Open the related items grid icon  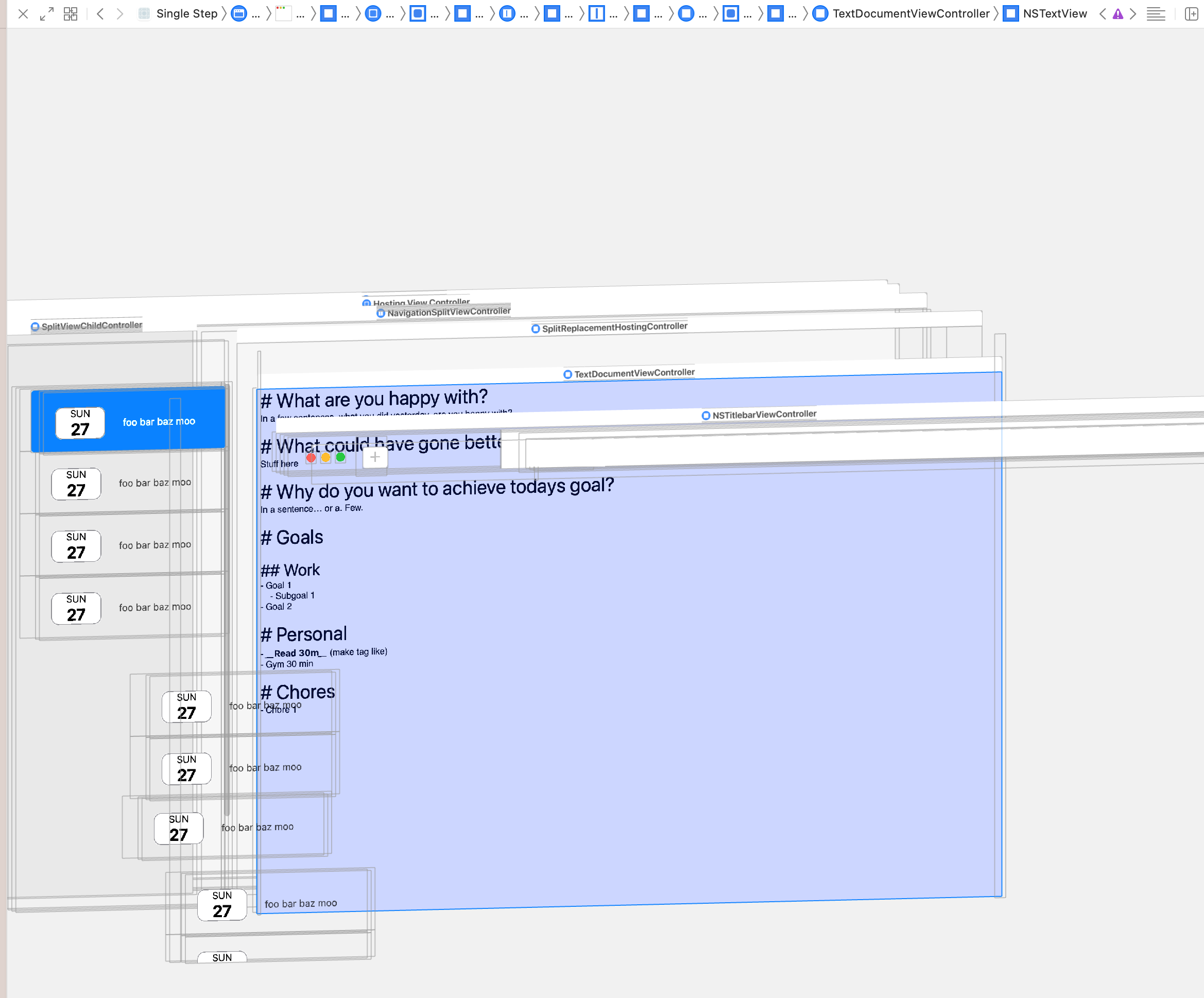[x=71, y=14]
